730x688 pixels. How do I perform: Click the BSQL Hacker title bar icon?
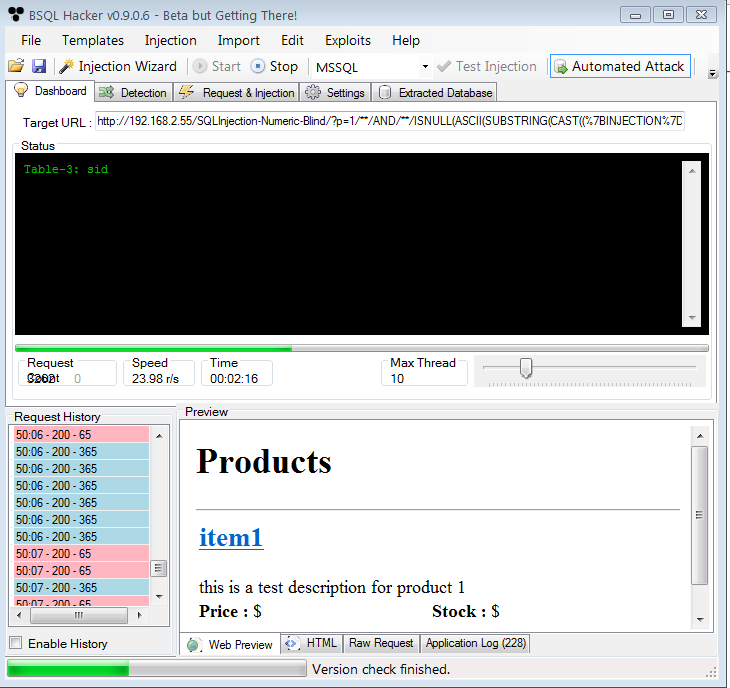click(x=16, y=15)
